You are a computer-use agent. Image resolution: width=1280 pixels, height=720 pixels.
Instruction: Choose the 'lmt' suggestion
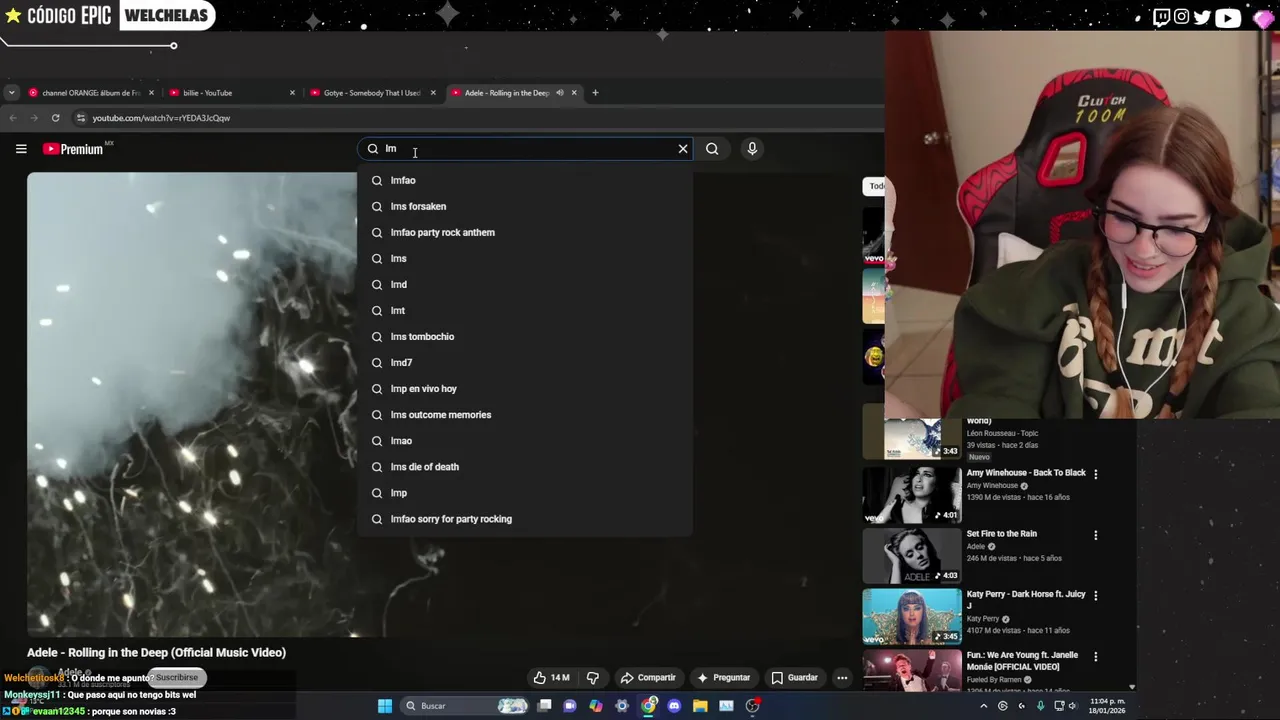tap(525, 310)
